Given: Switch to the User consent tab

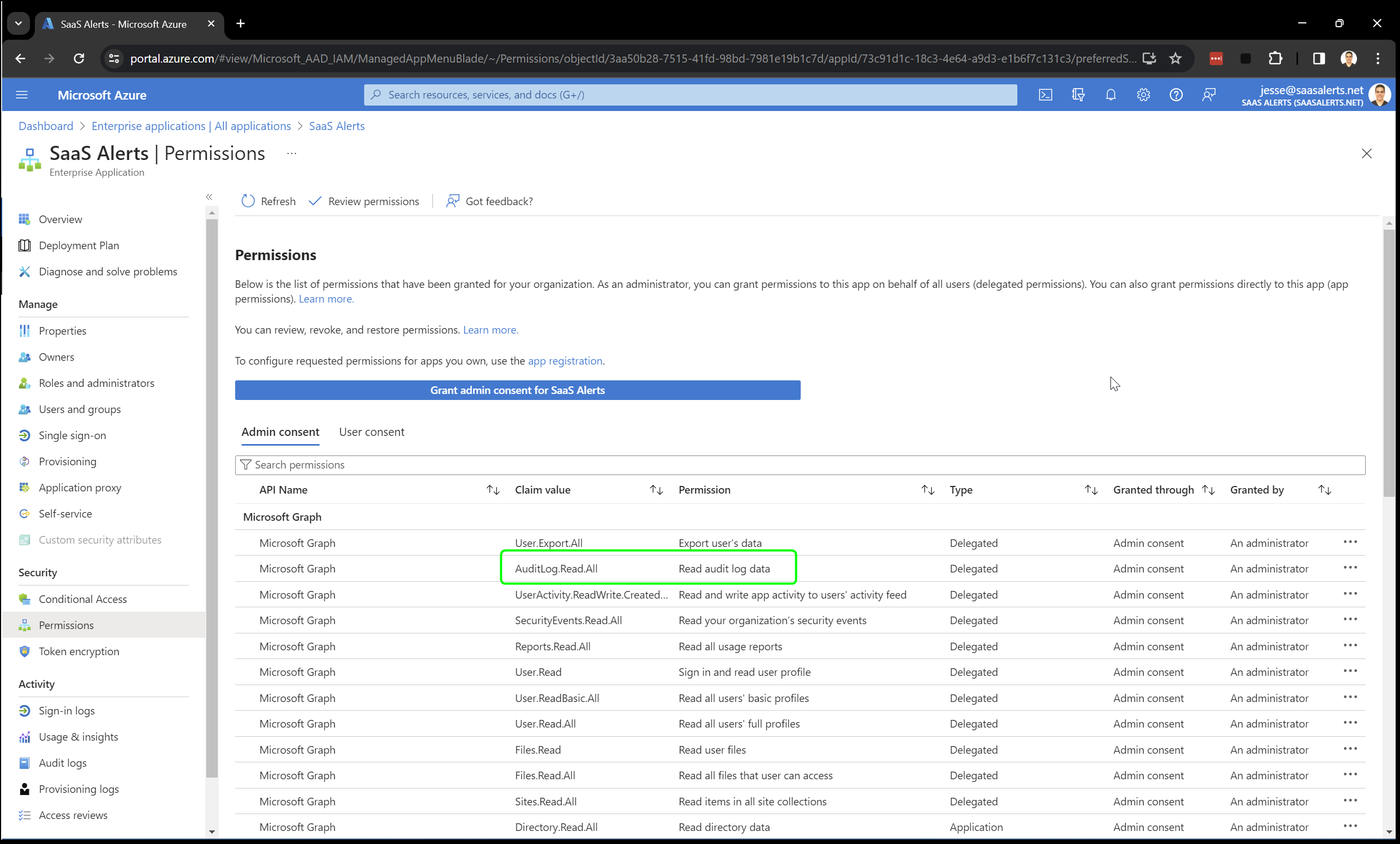Looking at the screenshot, I should 372,432.
